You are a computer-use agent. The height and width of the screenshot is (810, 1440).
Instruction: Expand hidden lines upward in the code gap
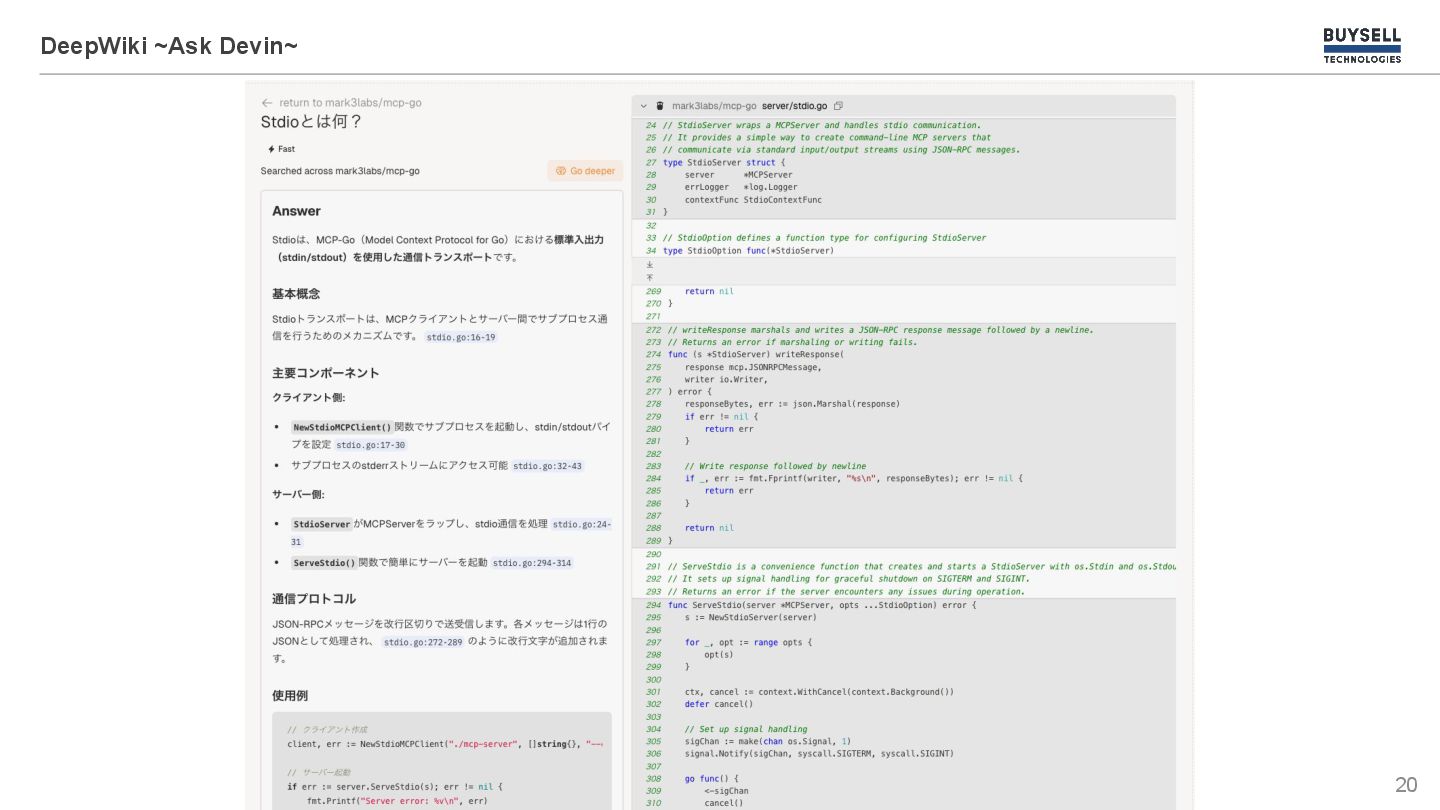[650, 277]
